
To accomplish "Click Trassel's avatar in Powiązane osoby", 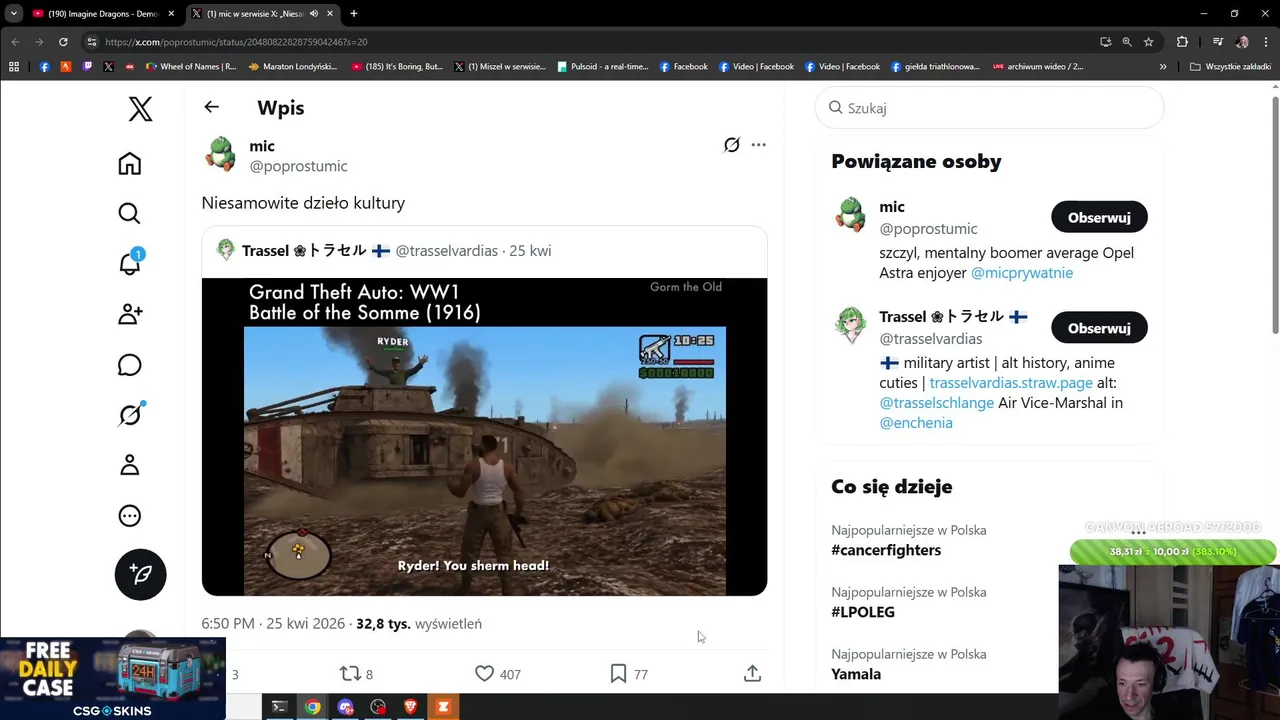I will [850, 326].
